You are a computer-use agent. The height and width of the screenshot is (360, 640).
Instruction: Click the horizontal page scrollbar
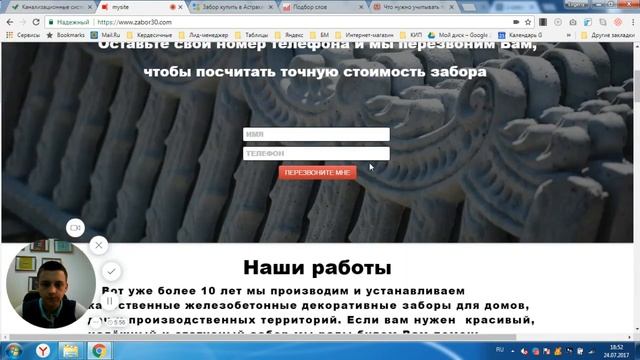(263, 337)
